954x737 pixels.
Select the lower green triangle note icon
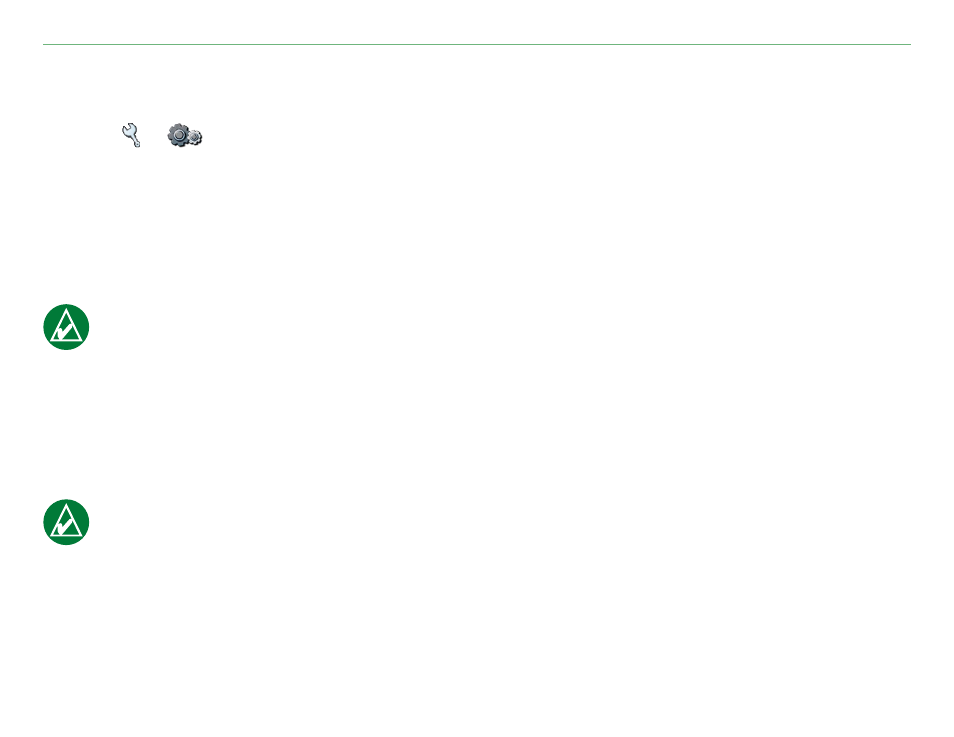tap(66, 522)
